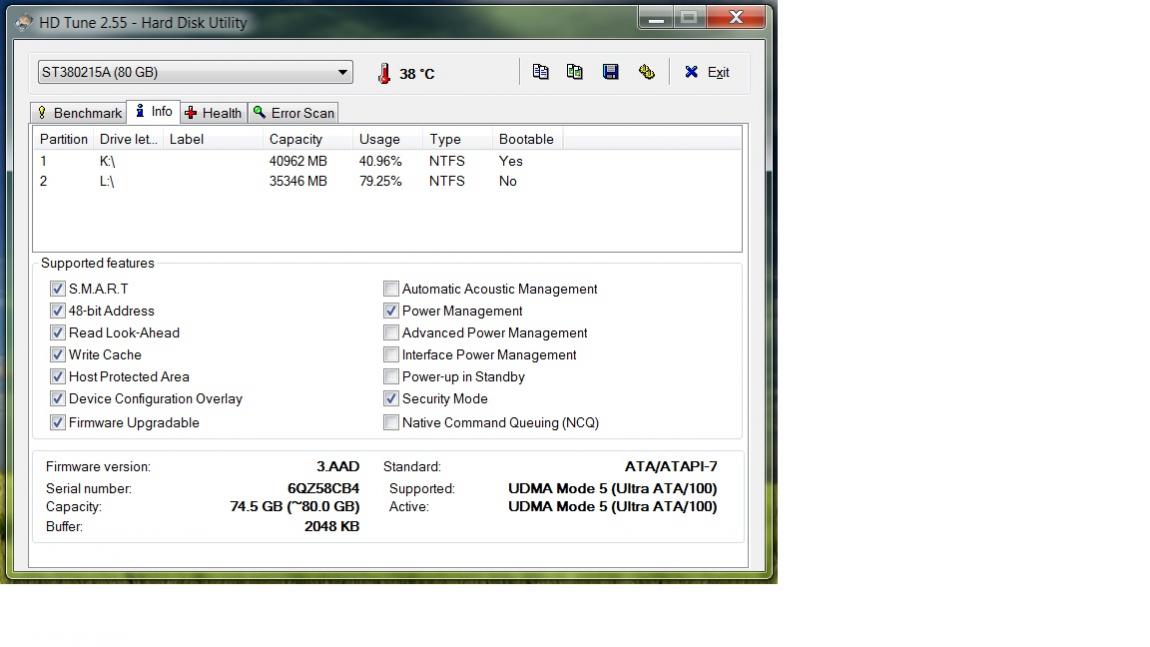The width and height of the screenshot is (1150, 647).
Task: Select the Info tab
Action: pos(154,112)
